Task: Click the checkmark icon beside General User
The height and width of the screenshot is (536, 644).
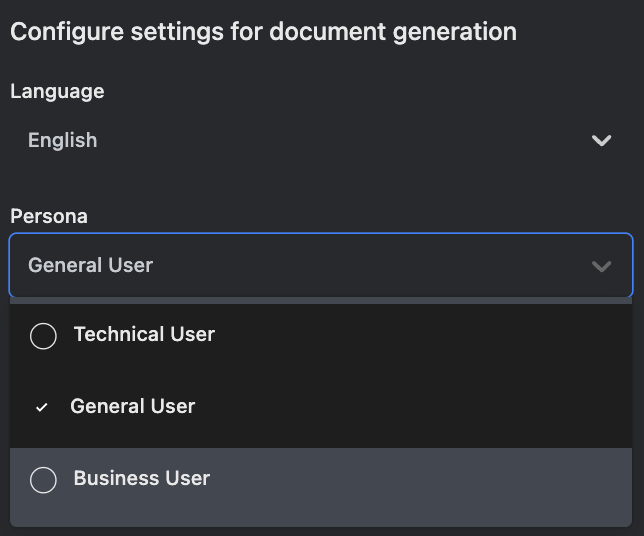Action: tap(41, 407)
